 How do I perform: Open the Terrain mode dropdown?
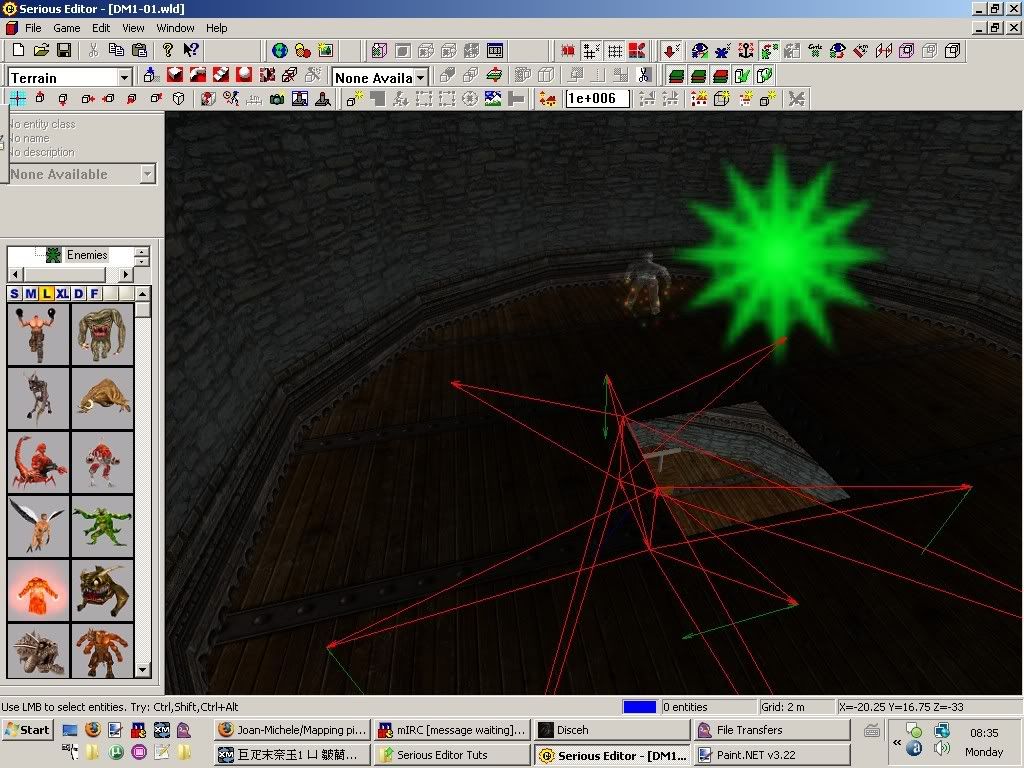tap(125, 78)
